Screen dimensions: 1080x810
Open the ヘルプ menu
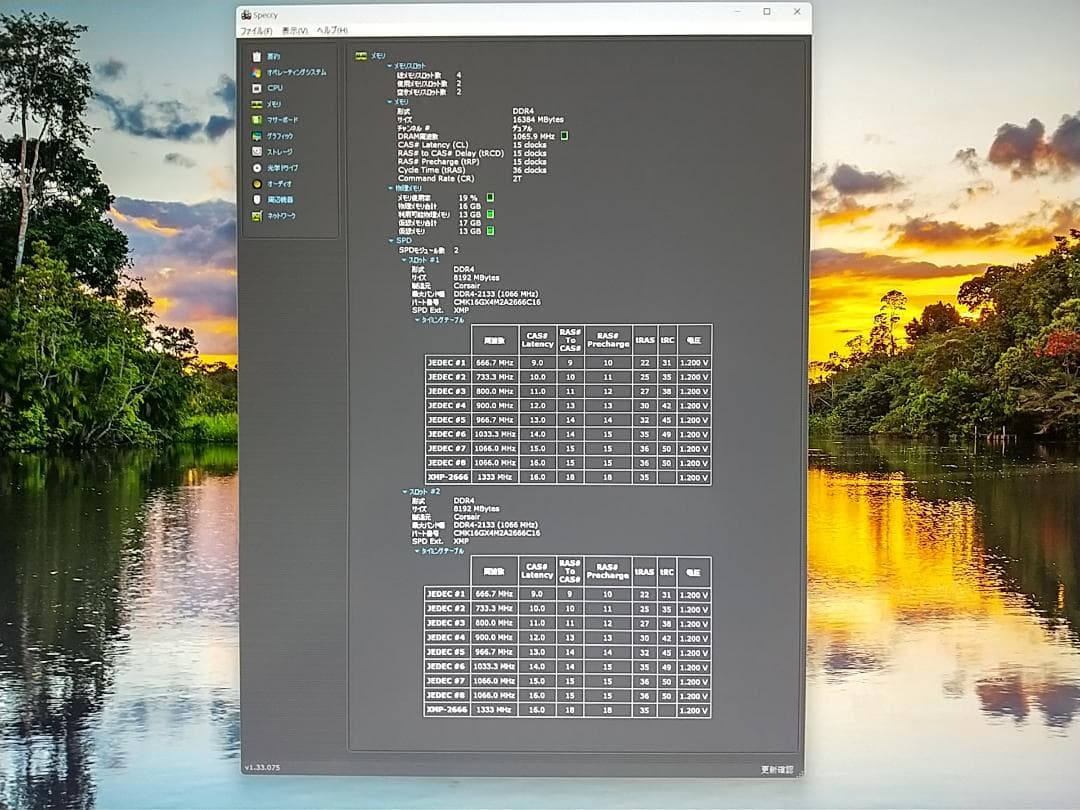coord(332,31)
